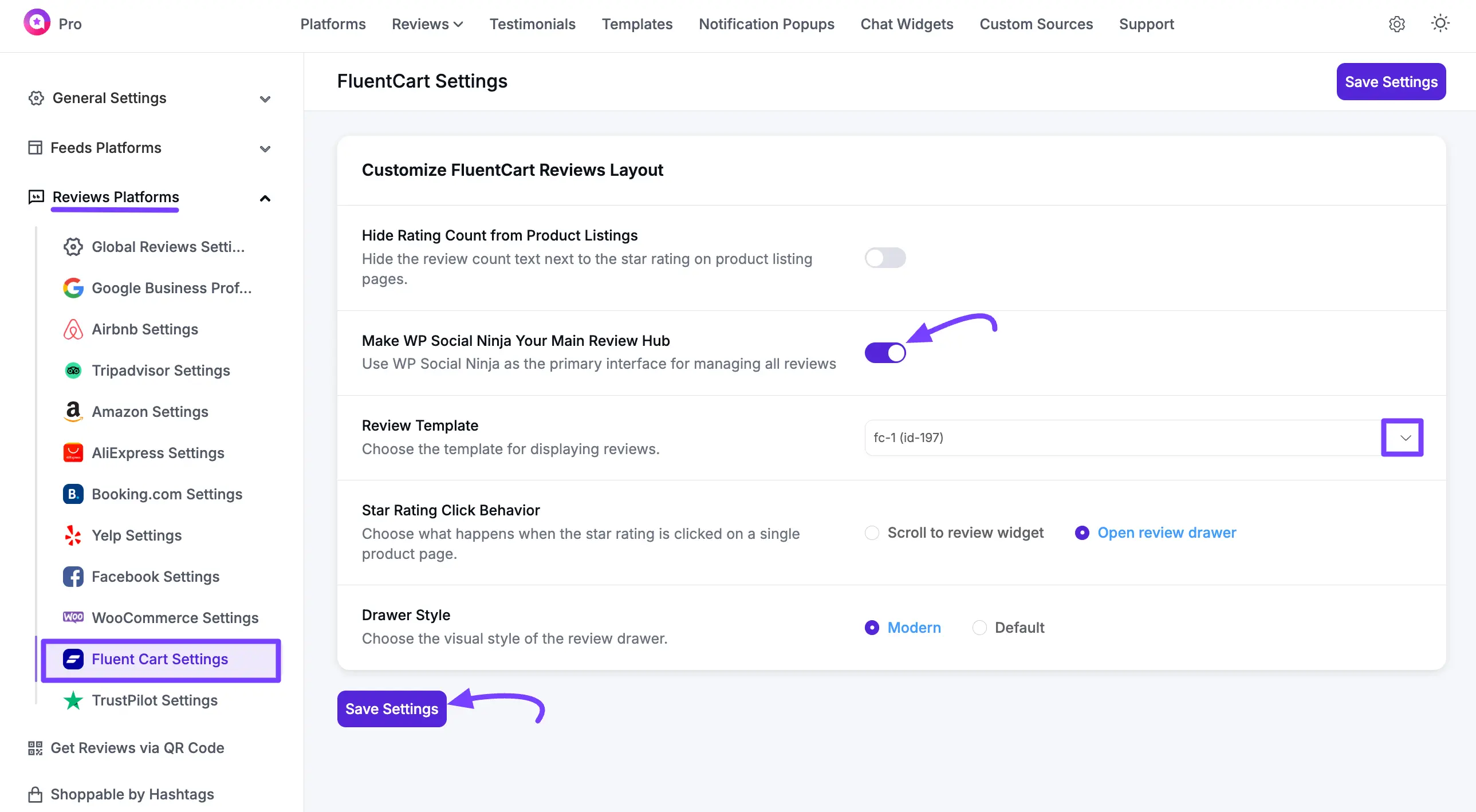Enable Hide Rating Count from Product Listings
The width and height of the screenshot is (1476, 812).
coord(885,258)
